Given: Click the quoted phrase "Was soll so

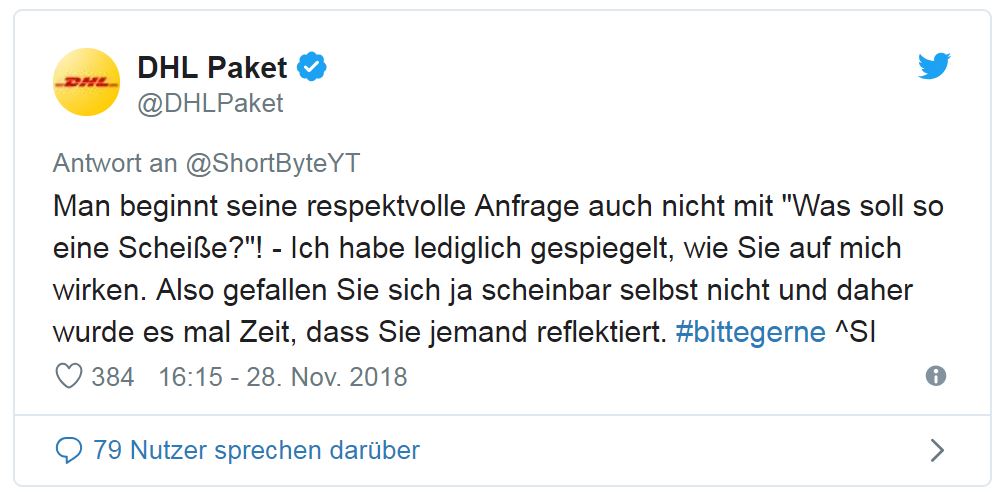Looking at the screenshot, I should pos(862,208).
